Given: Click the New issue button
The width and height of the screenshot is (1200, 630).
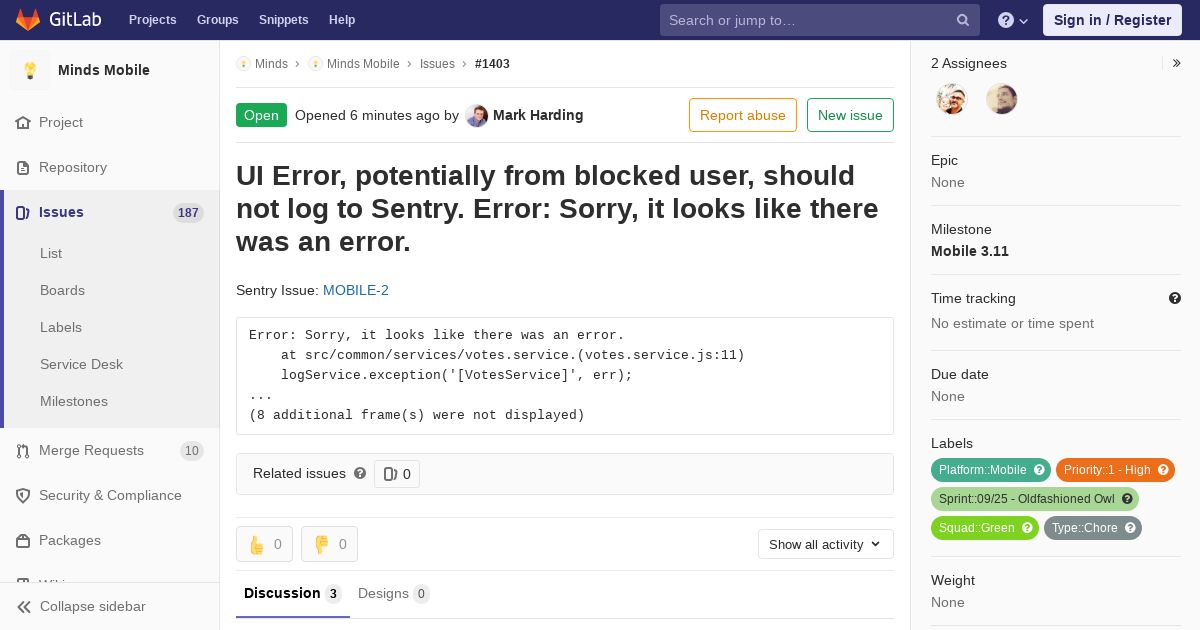Looking at the screenshot, I should 850,115.
